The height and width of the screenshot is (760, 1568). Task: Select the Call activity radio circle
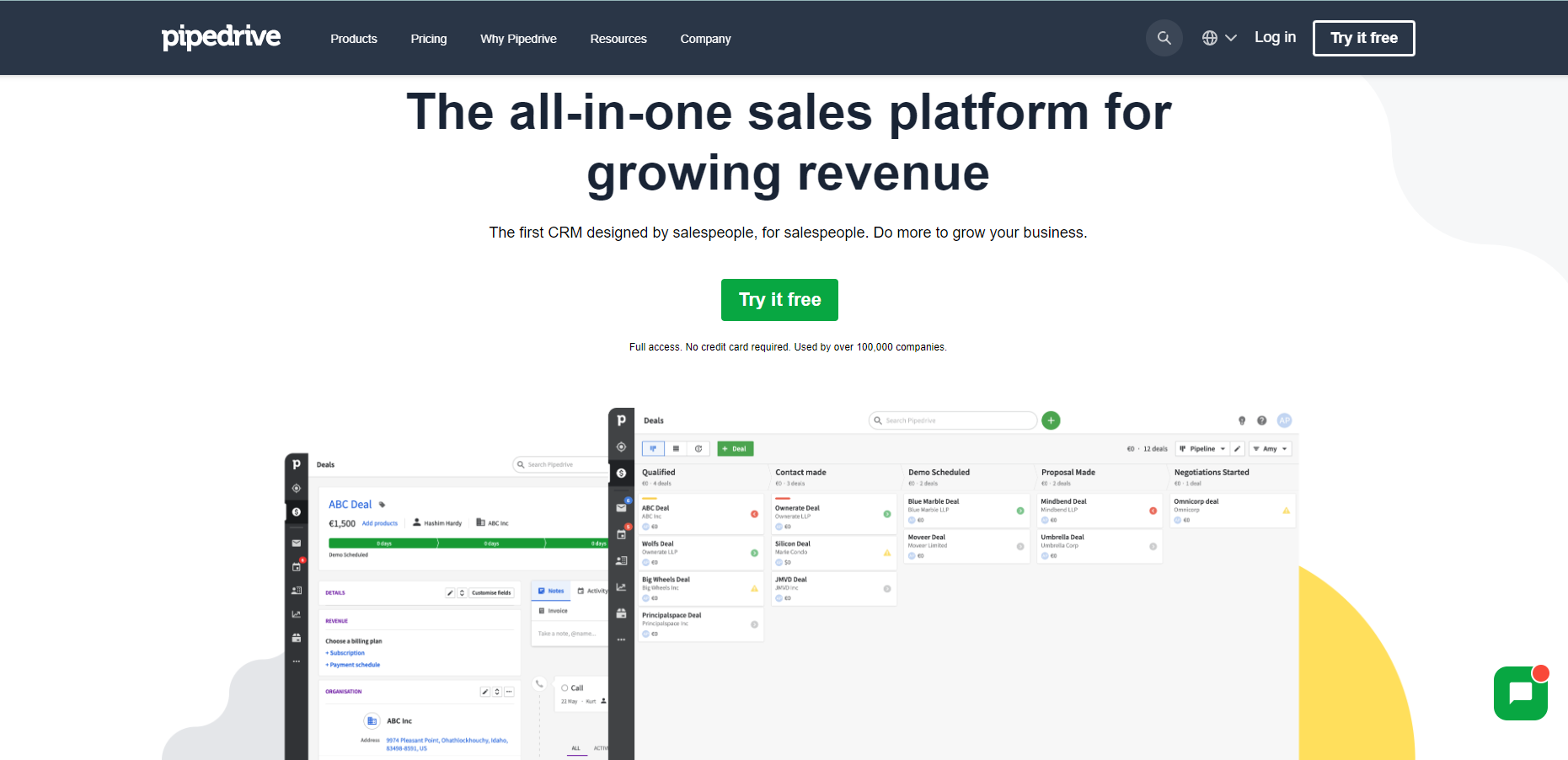tap(565, 688)
